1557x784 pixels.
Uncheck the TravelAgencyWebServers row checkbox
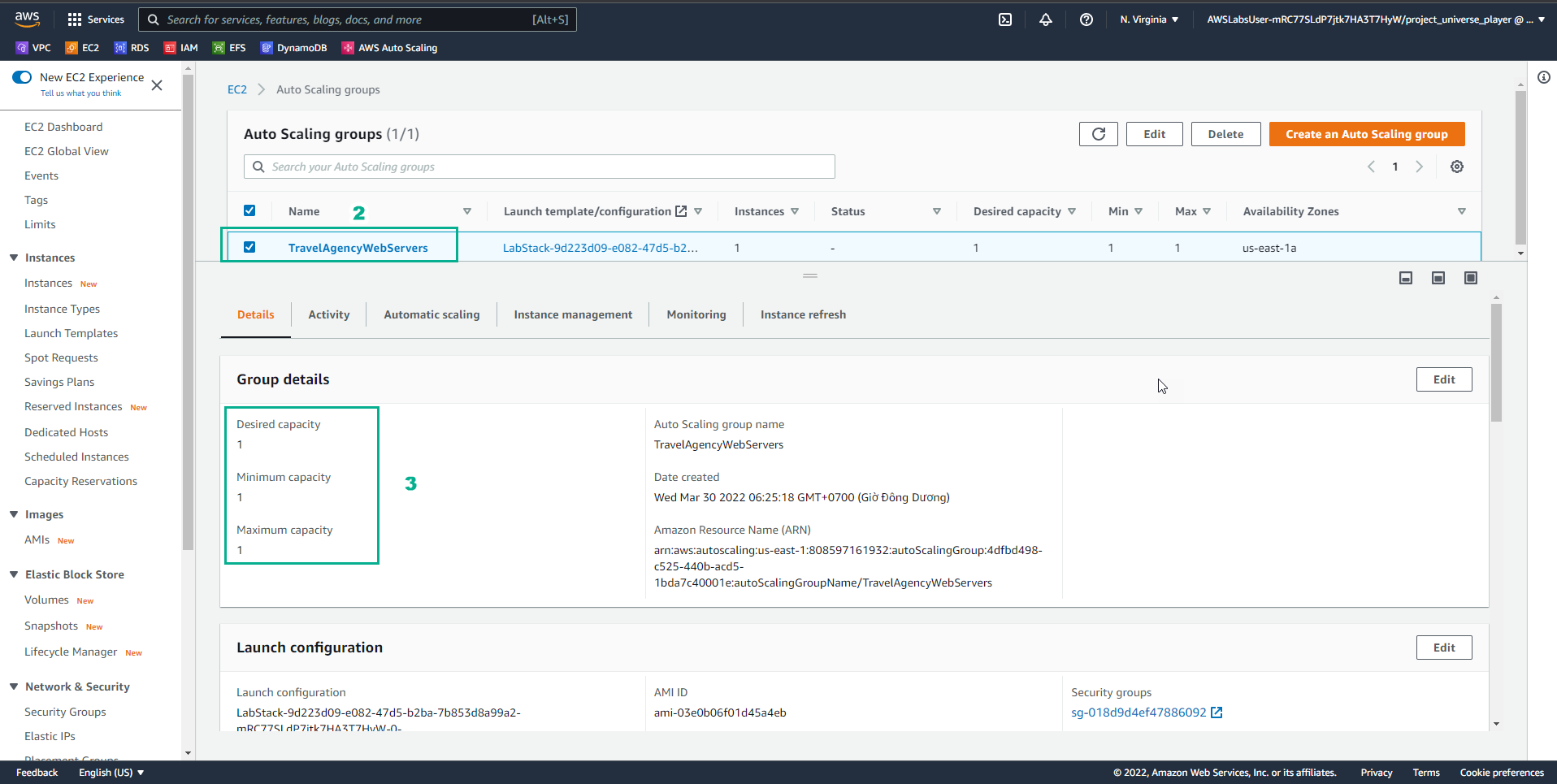point(249,247)
